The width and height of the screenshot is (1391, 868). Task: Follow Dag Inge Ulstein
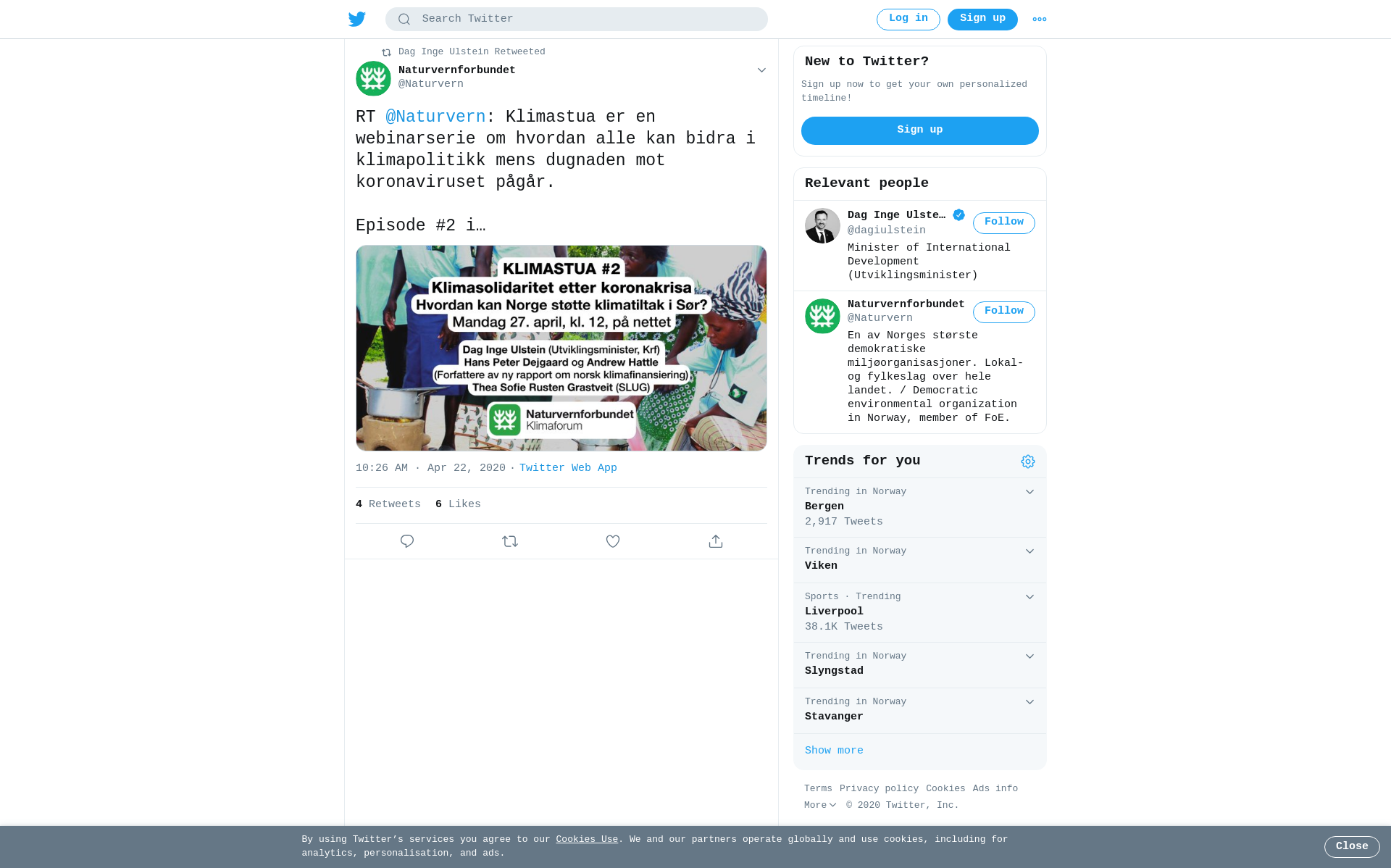click(1004, 223)
